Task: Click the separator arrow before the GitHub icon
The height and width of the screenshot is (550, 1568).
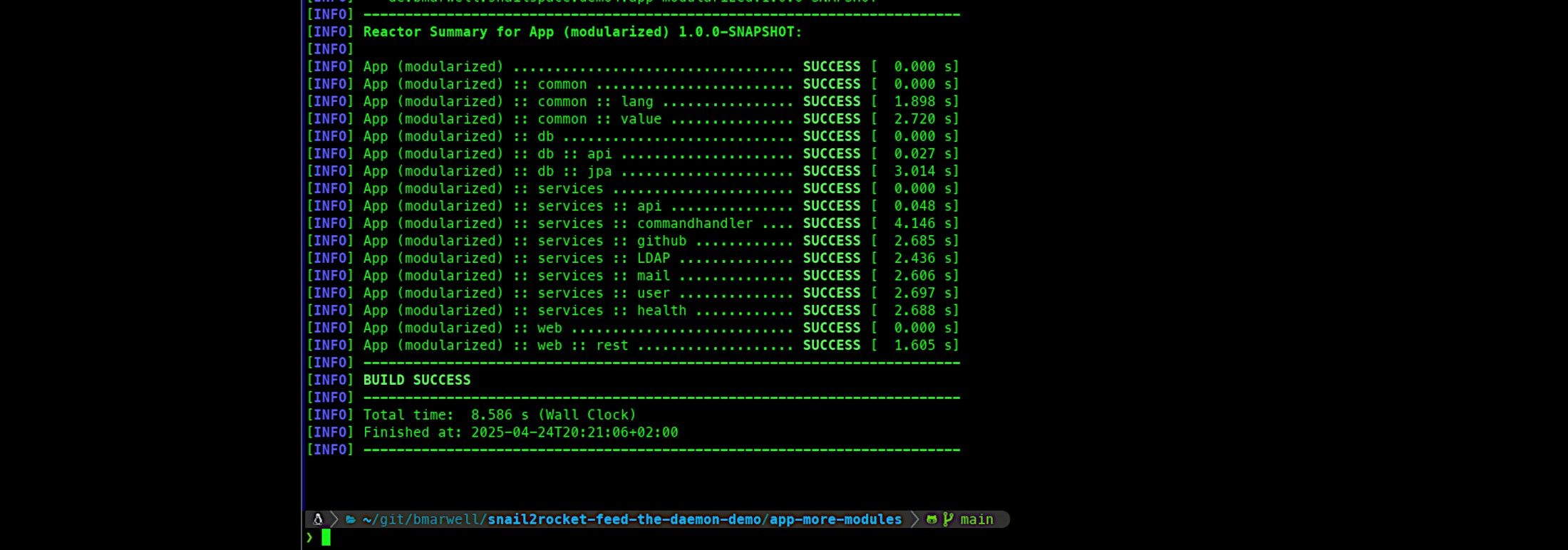Action: (x=914, y=519)
